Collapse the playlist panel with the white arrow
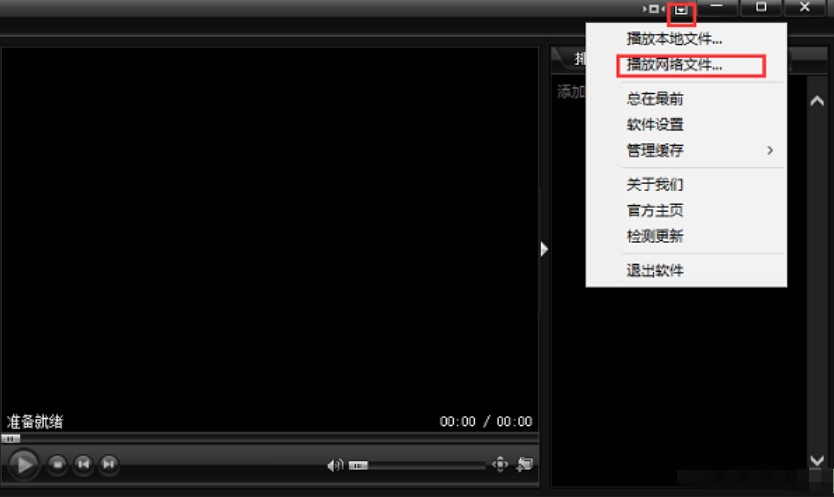The height and width of the screenshot is (497, 834). (544, 249)
